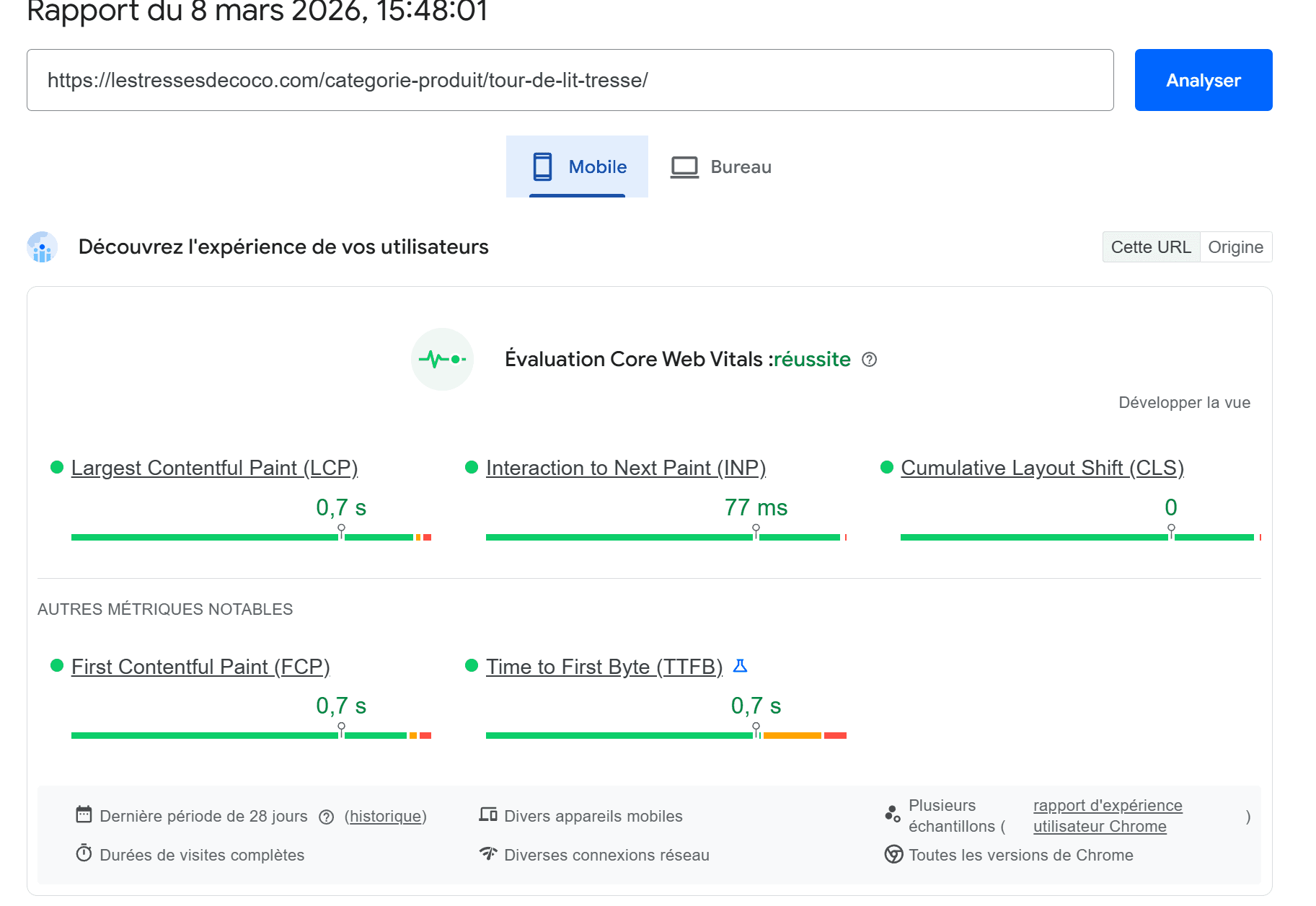Click the Chrome logo icon
The height and width of the screenshot is (906, 1316).
click(894, 855)
